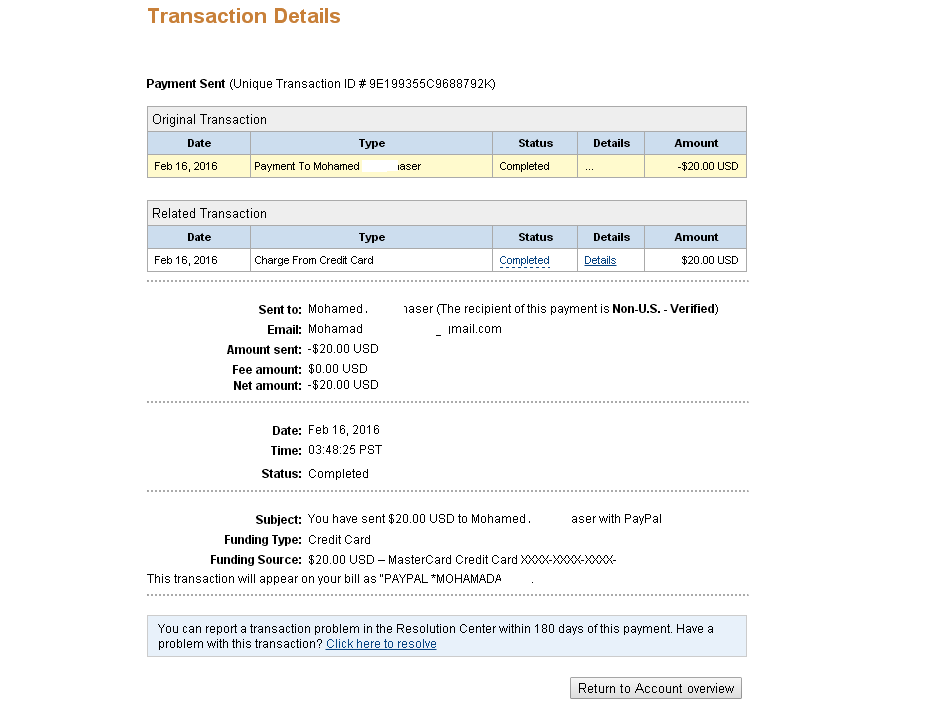Click the 'Charge From Credit Card' cell

314,261
